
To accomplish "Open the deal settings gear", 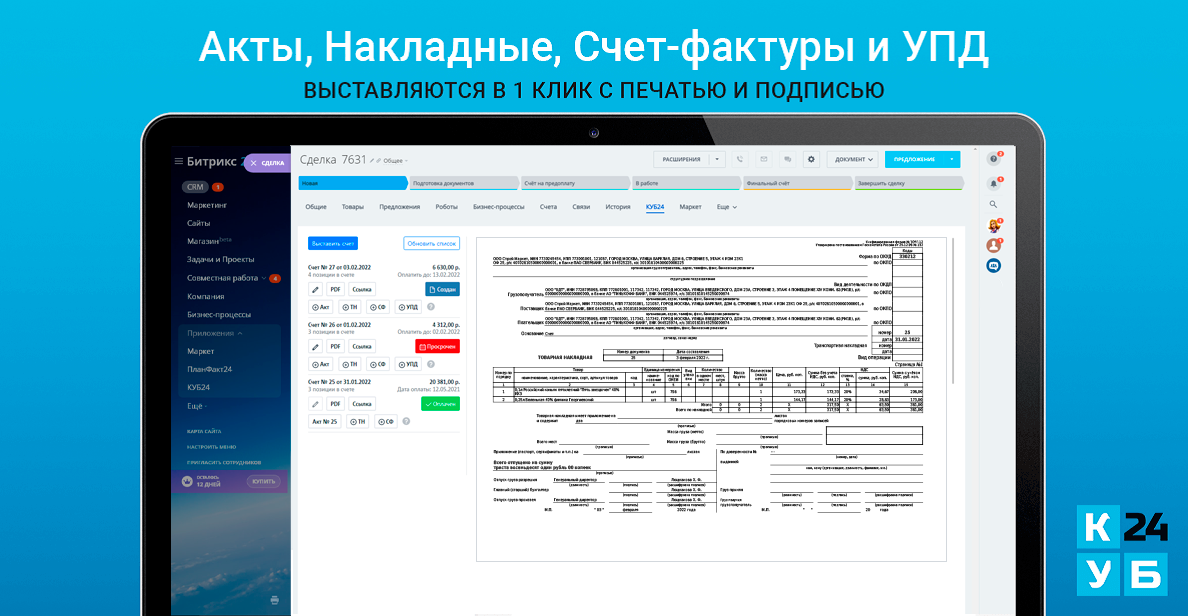I will [x=811, y=159].
